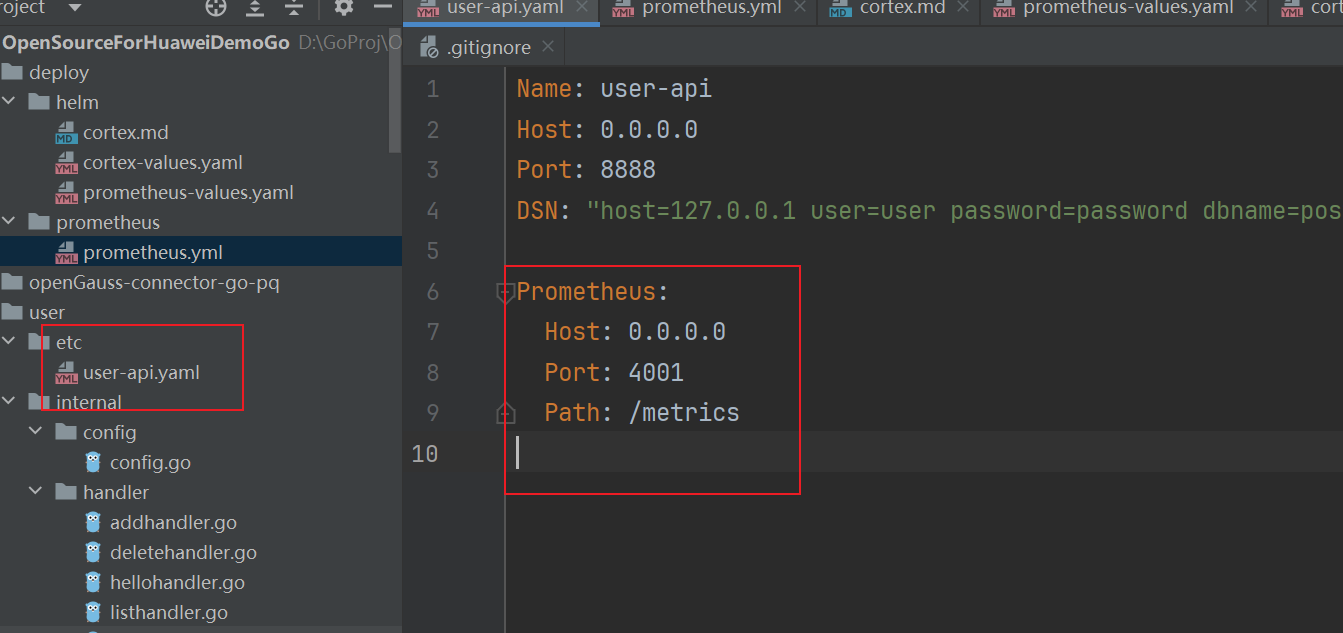Collapse the helm folder

[x=9, y=102]
